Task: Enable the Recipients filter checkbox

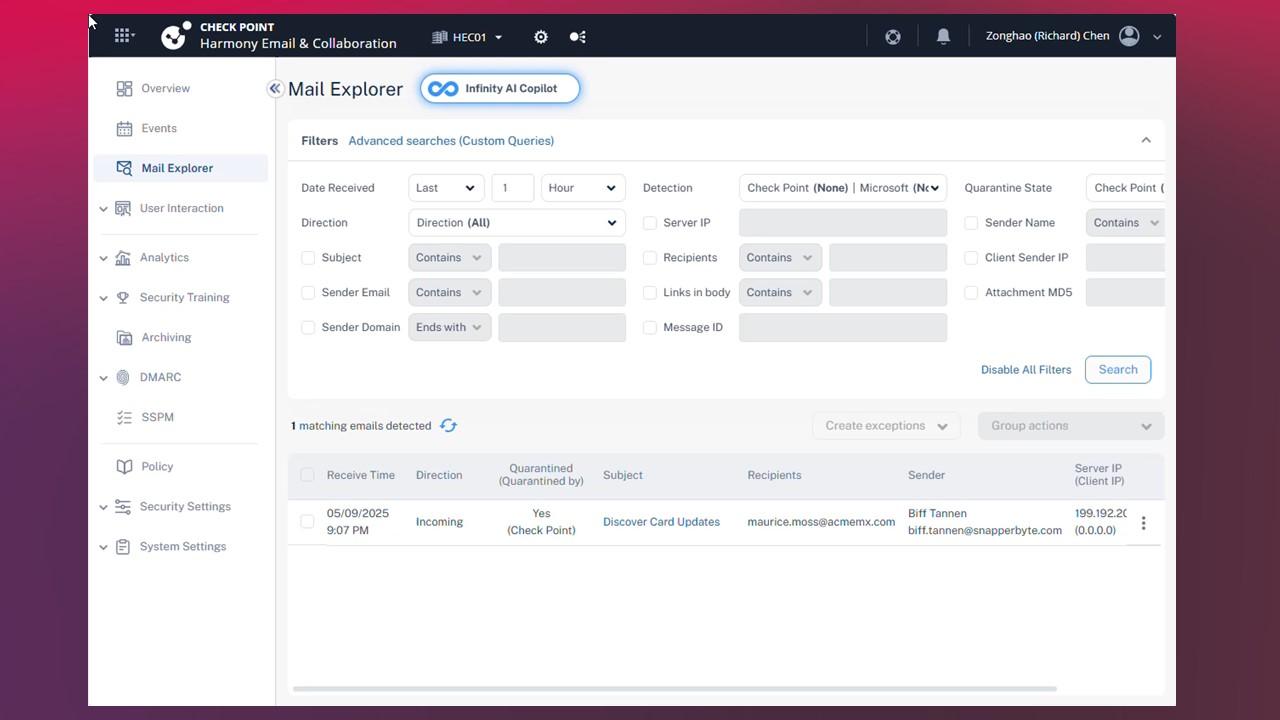Action: 650,258
